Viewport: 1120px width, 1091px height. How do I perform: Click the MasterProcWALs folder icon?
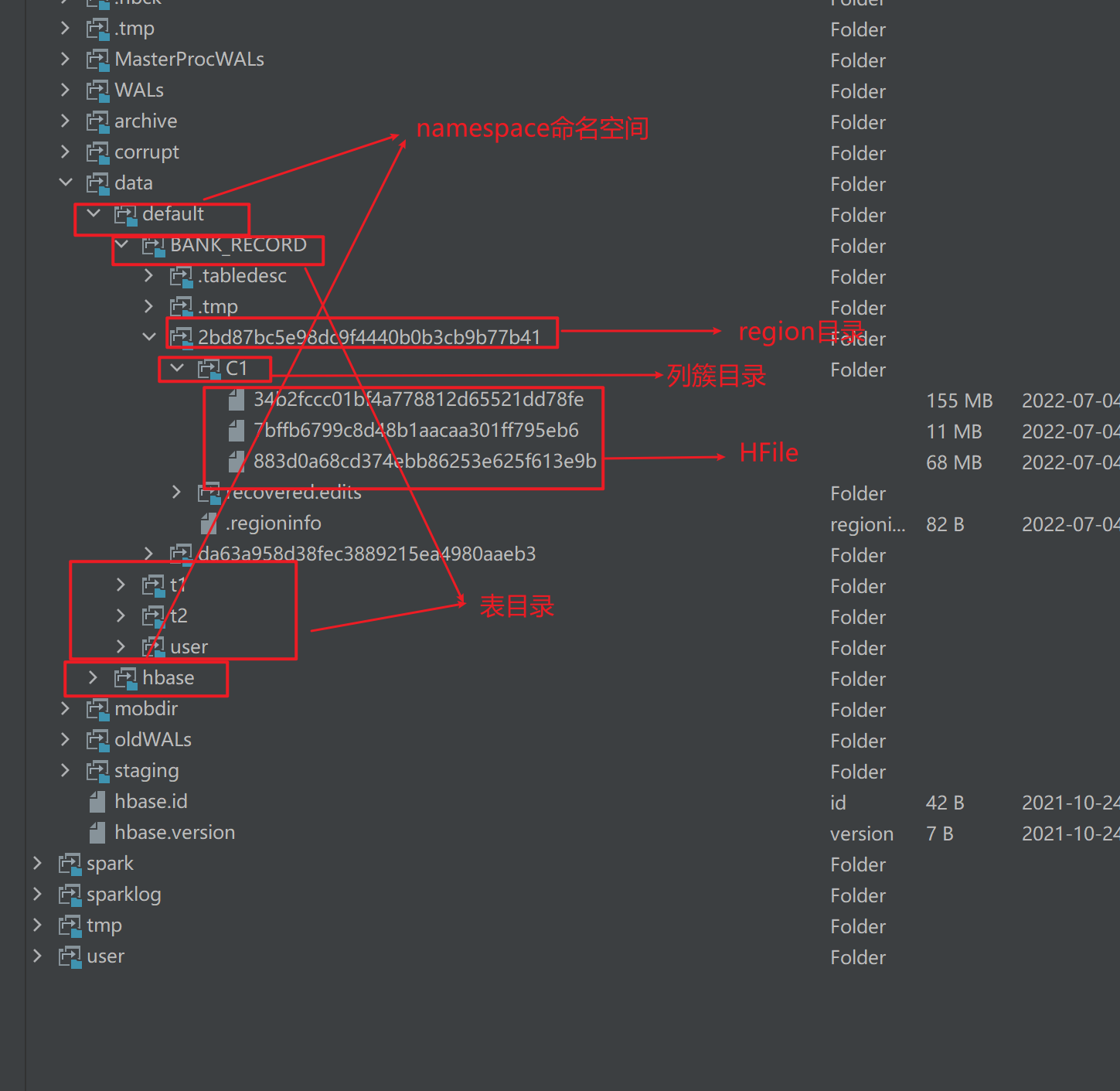pyautogui.click(x=97, y=60)
